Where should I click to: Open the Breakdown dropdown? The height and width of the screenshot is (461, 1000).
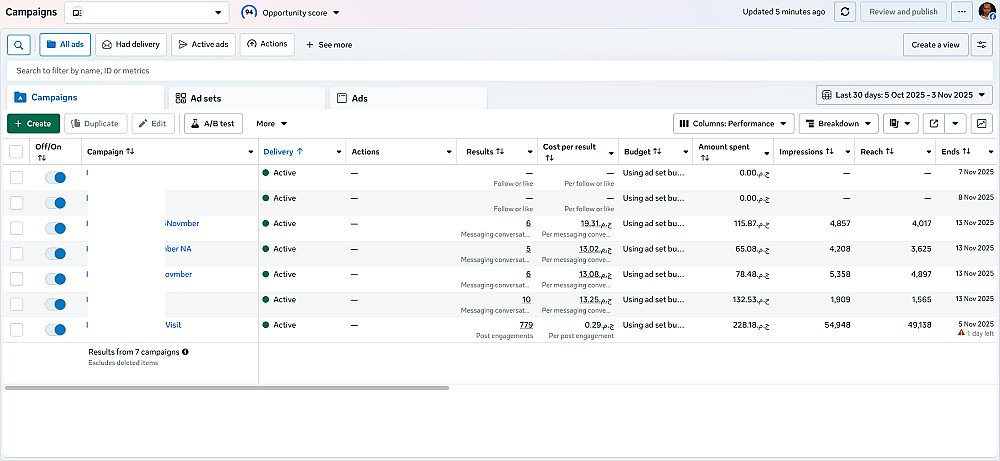[838, 124]
